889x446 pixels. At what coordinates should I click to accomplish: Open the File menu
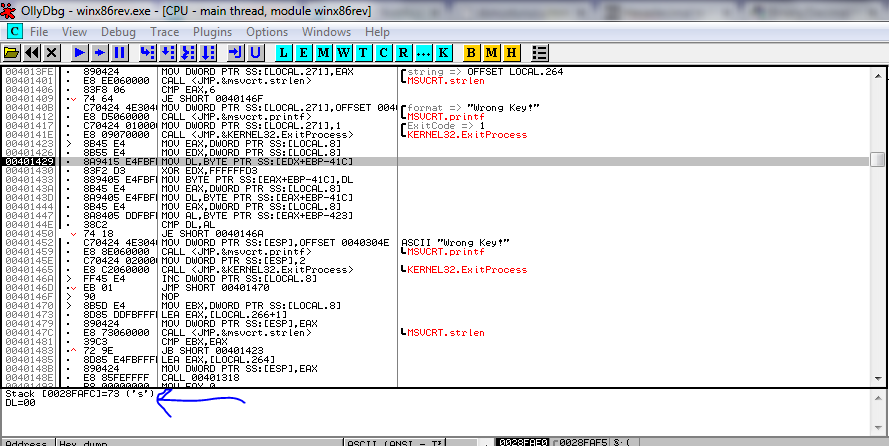[x=39, y=32]
